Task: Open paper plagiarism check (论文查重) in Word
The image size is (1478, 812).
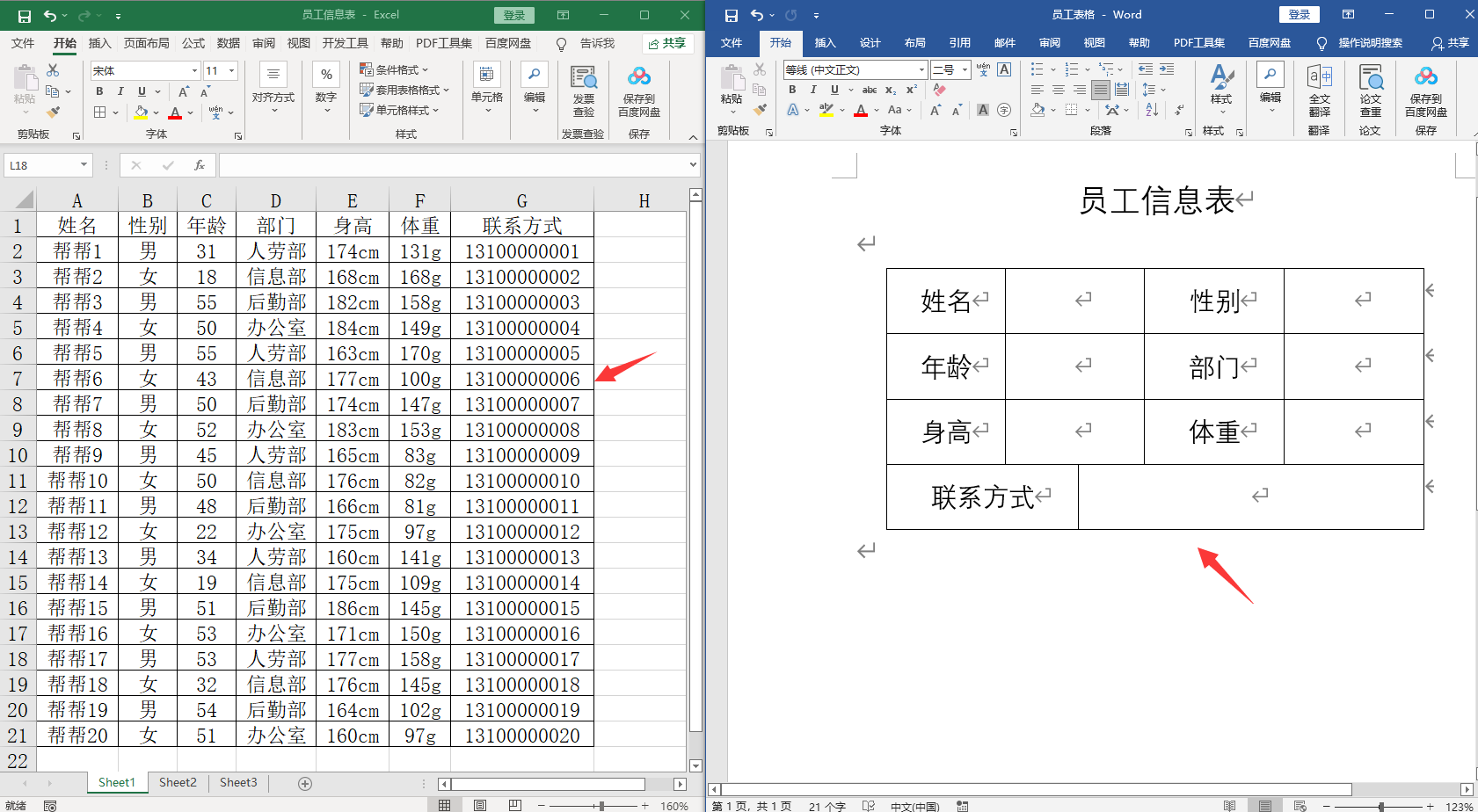Action: [x=1370, y=90]
